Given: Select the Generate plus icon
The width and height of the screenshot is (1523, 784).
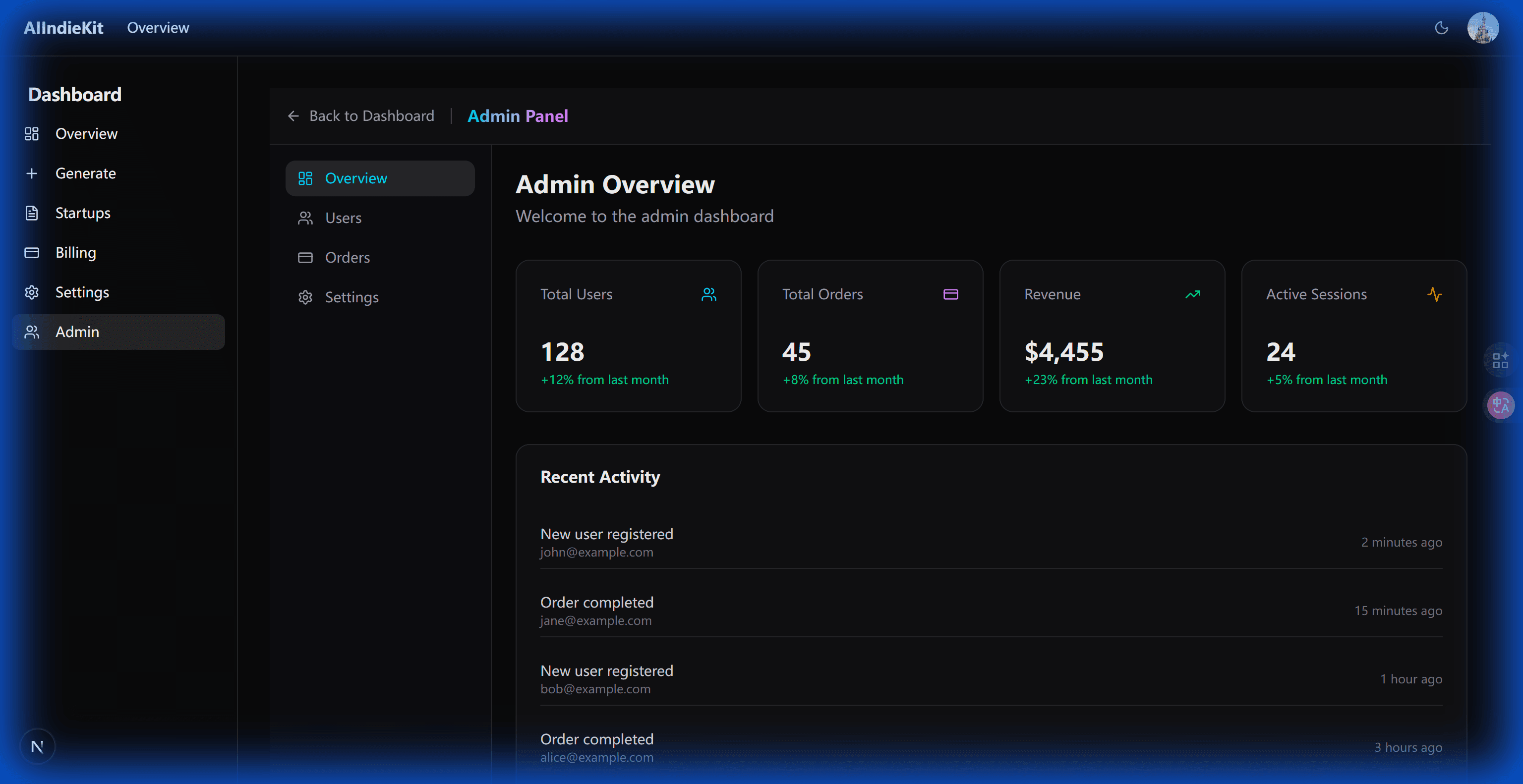Looking at the screenshot, I should point(32,173).
